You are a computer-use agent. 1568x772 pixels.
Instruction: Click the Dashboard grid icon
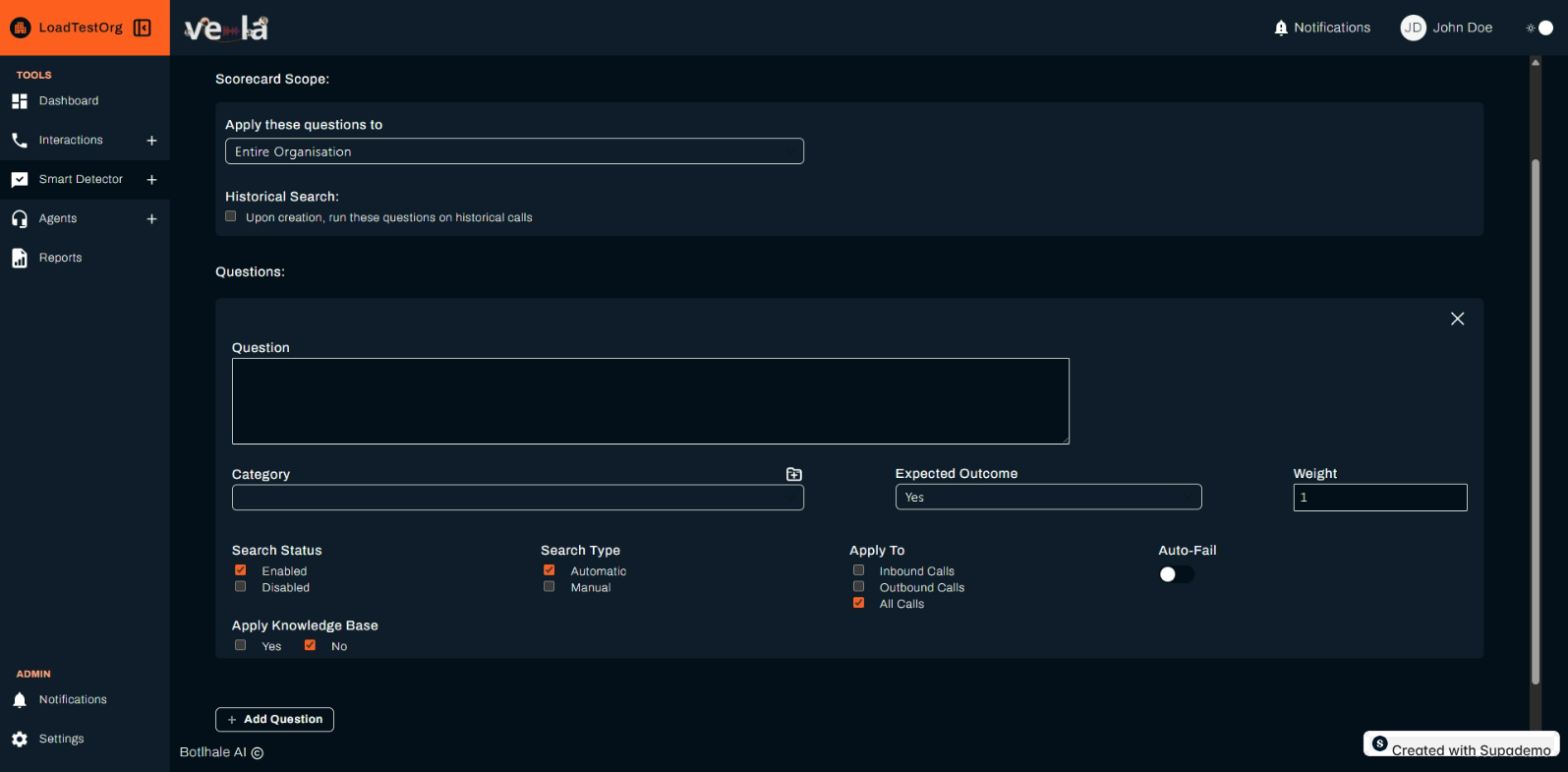(x=20, y=101)
